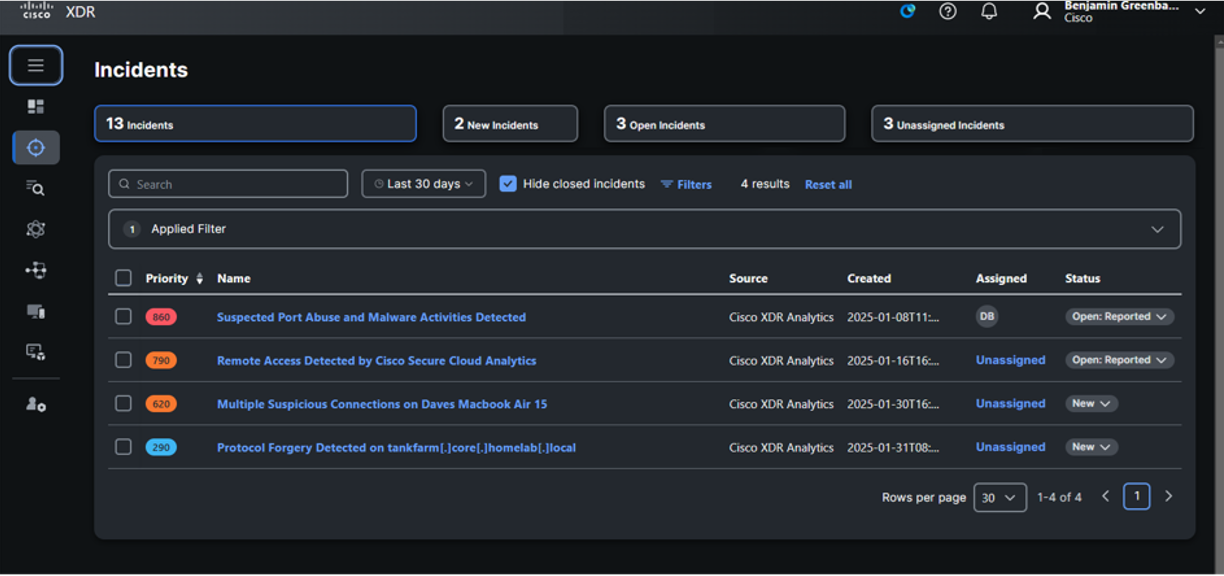Image resolution: width=1224 pixels, height=576 pixels.
Task: Select the Incidents crosshair icon in sidebar
Action: [36, 147]
